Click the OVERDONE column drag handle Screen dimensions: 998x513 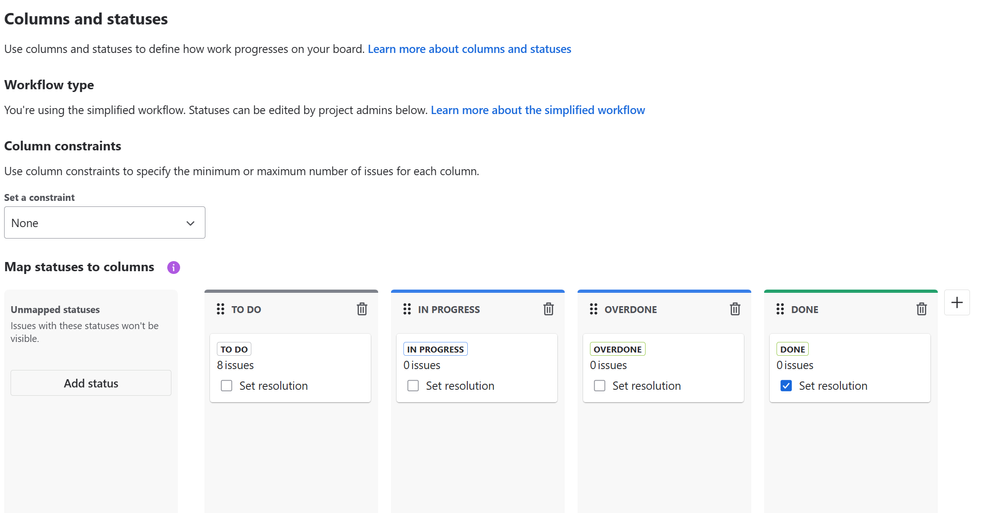click(594, 309)
